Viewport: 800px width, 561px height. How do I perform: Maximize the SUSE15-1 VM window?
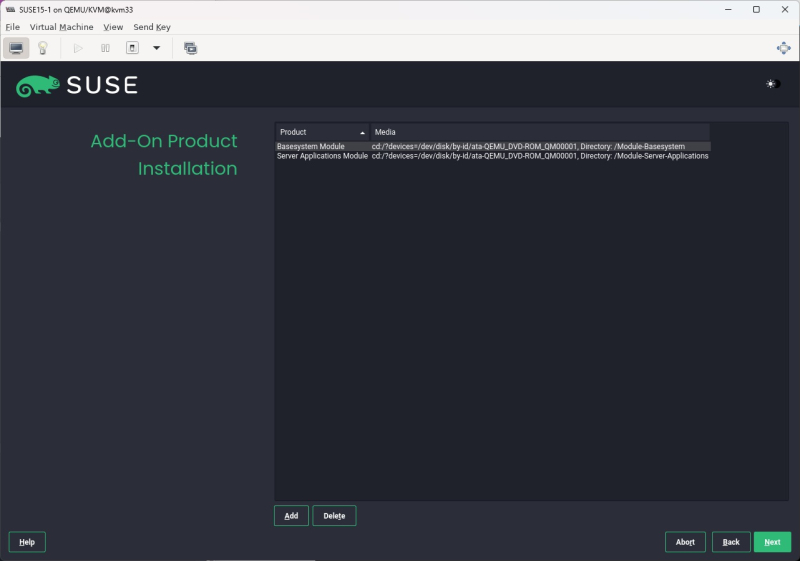point(756,10)
